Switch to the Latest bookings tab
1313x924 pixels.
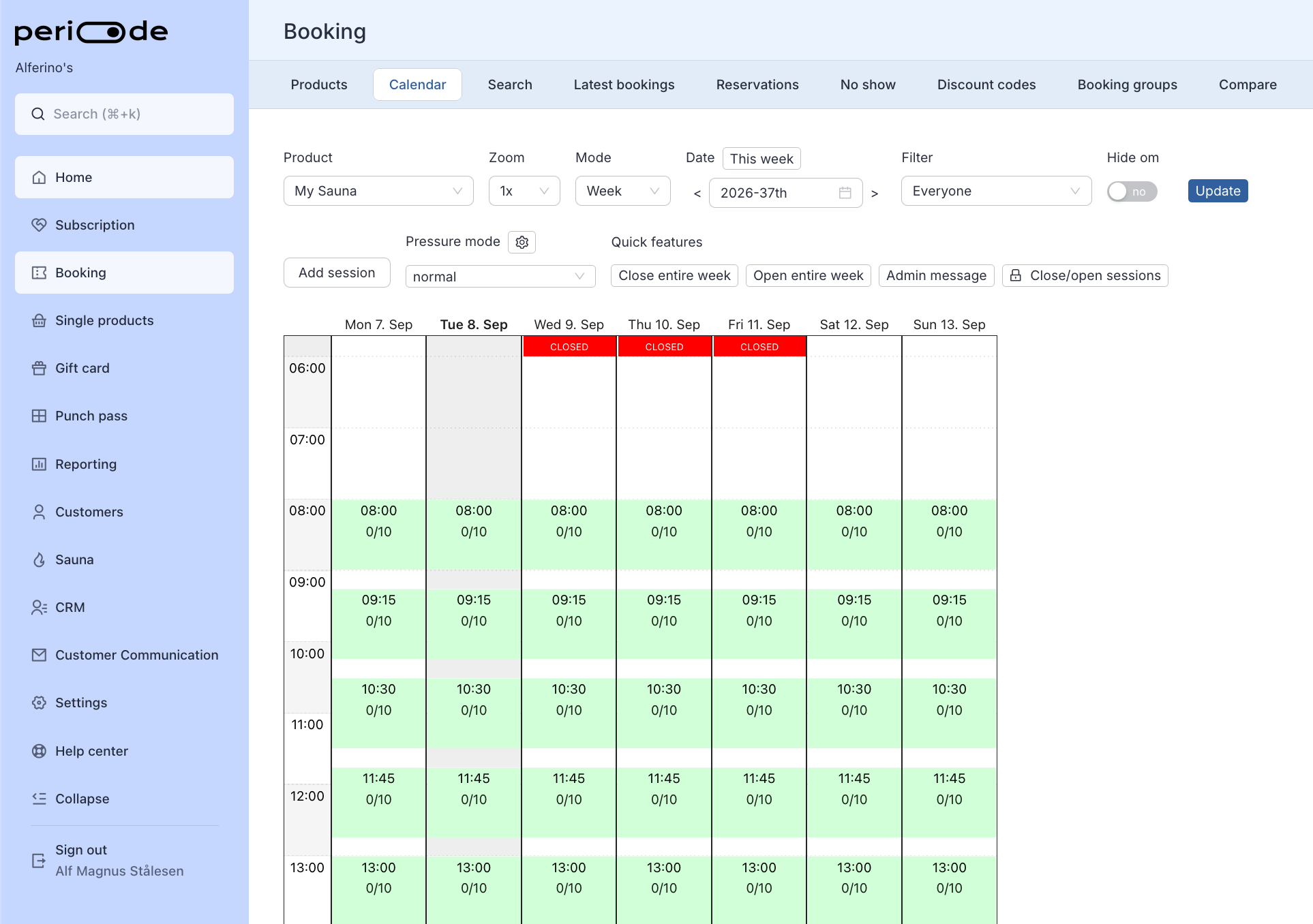click(624, 84)
